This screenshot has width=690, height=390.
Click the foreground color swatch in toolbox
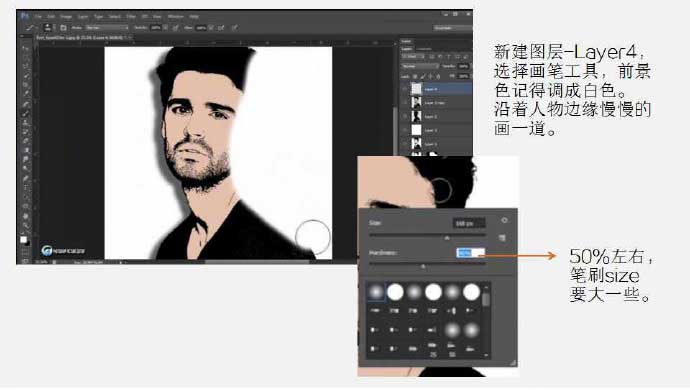[x=23, y=239]
